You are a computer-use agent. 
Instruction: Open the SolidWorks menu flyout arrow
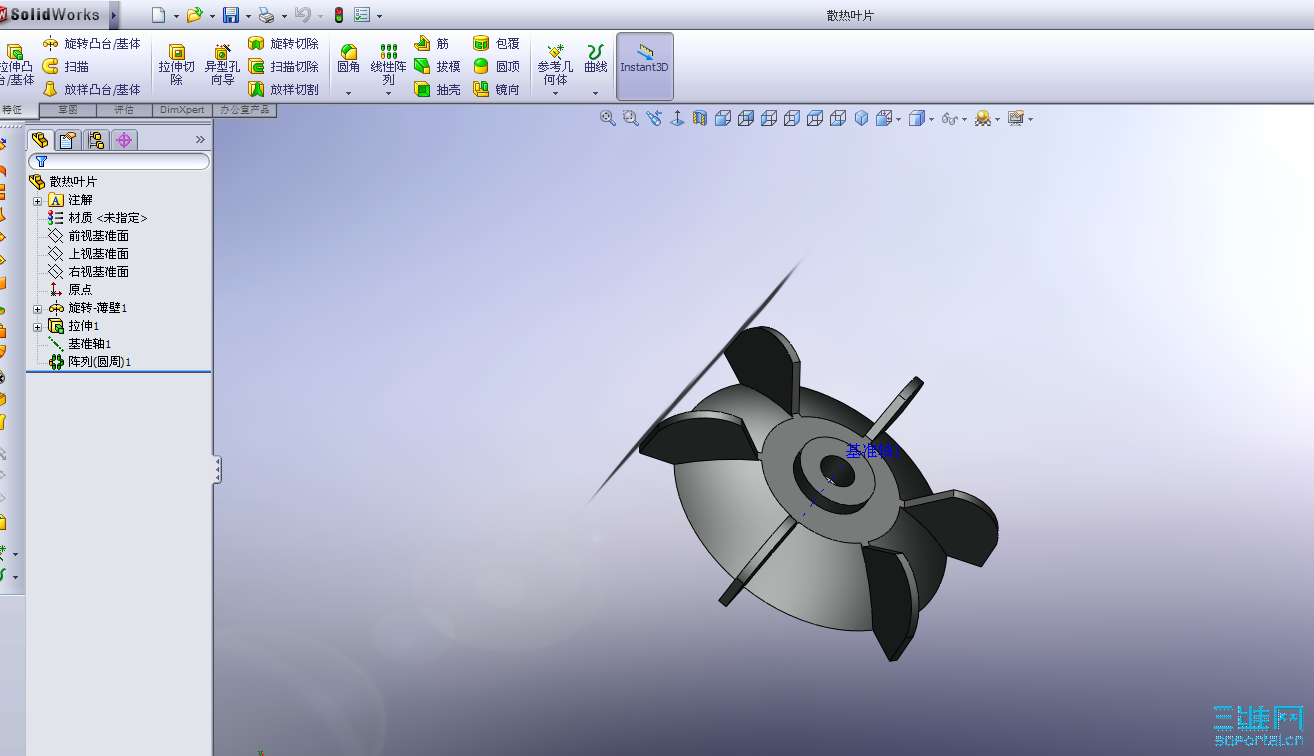pos(114,15)
